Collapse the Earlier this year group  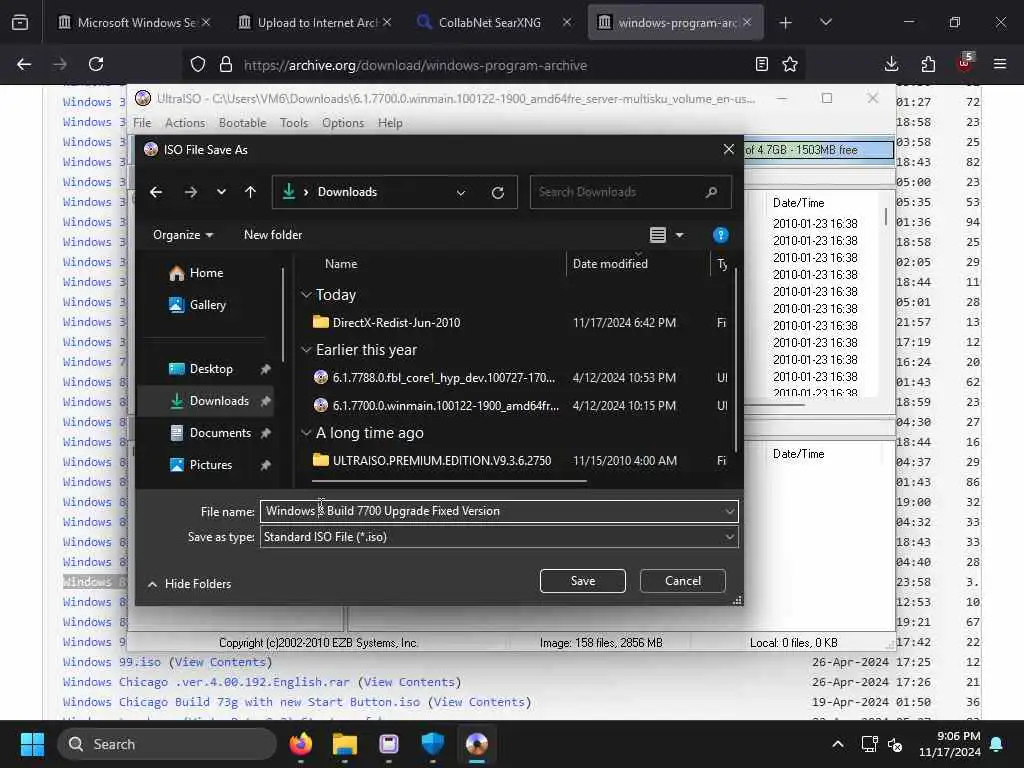[306, 351]
